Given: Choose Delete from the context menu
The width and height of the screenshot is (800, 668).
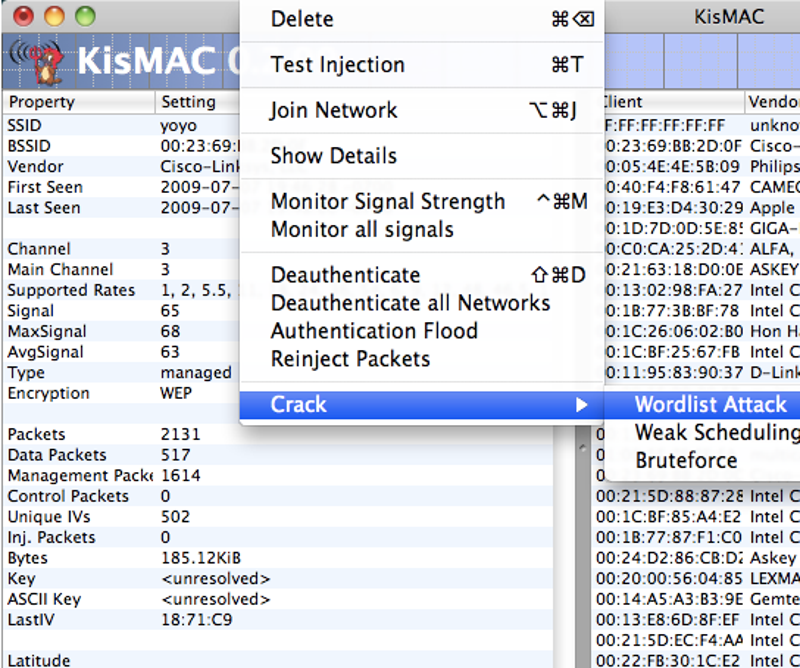Looking at the screenshot, I should coord(421,19).
